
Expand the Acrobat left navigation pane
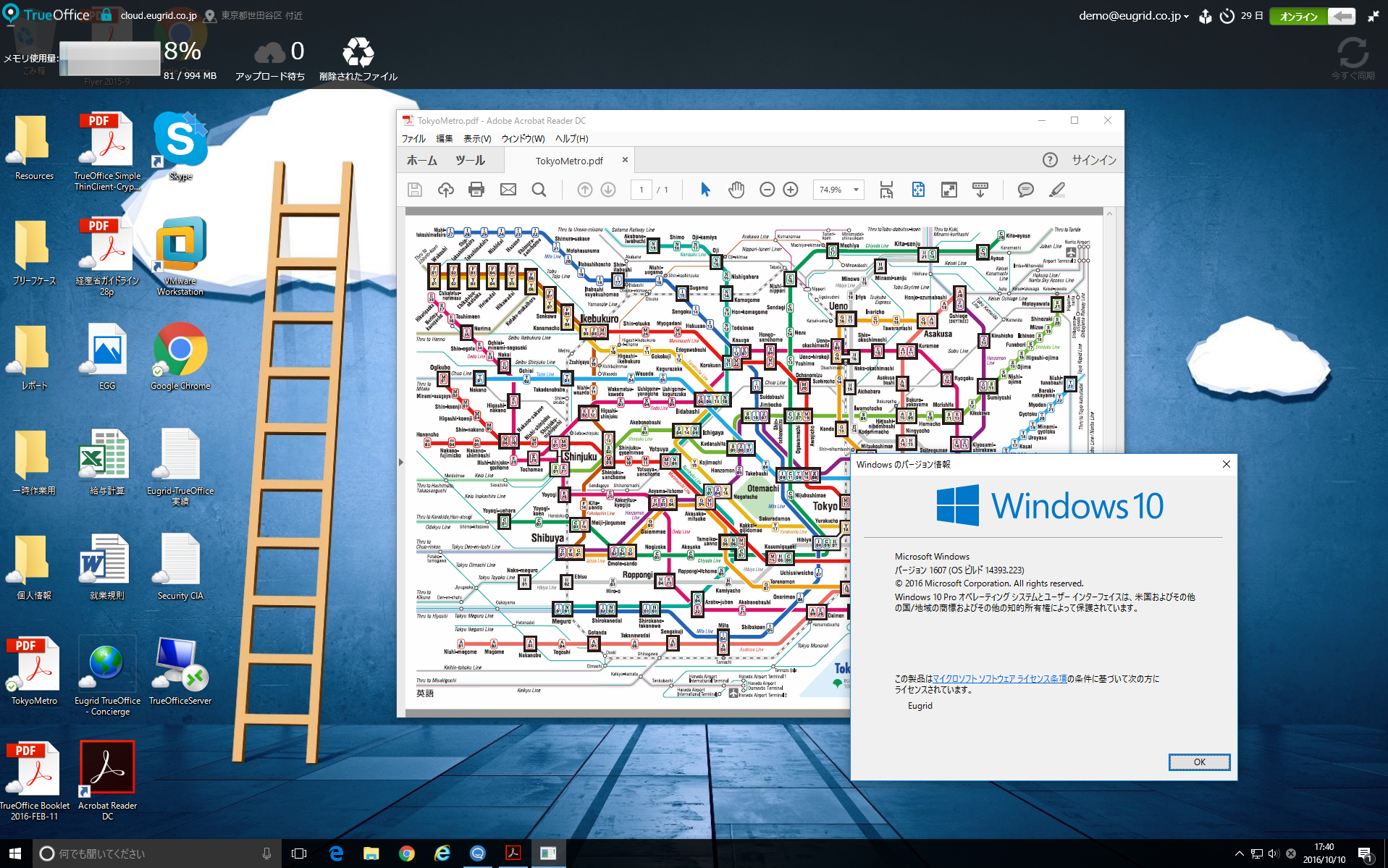click(400, 462)
